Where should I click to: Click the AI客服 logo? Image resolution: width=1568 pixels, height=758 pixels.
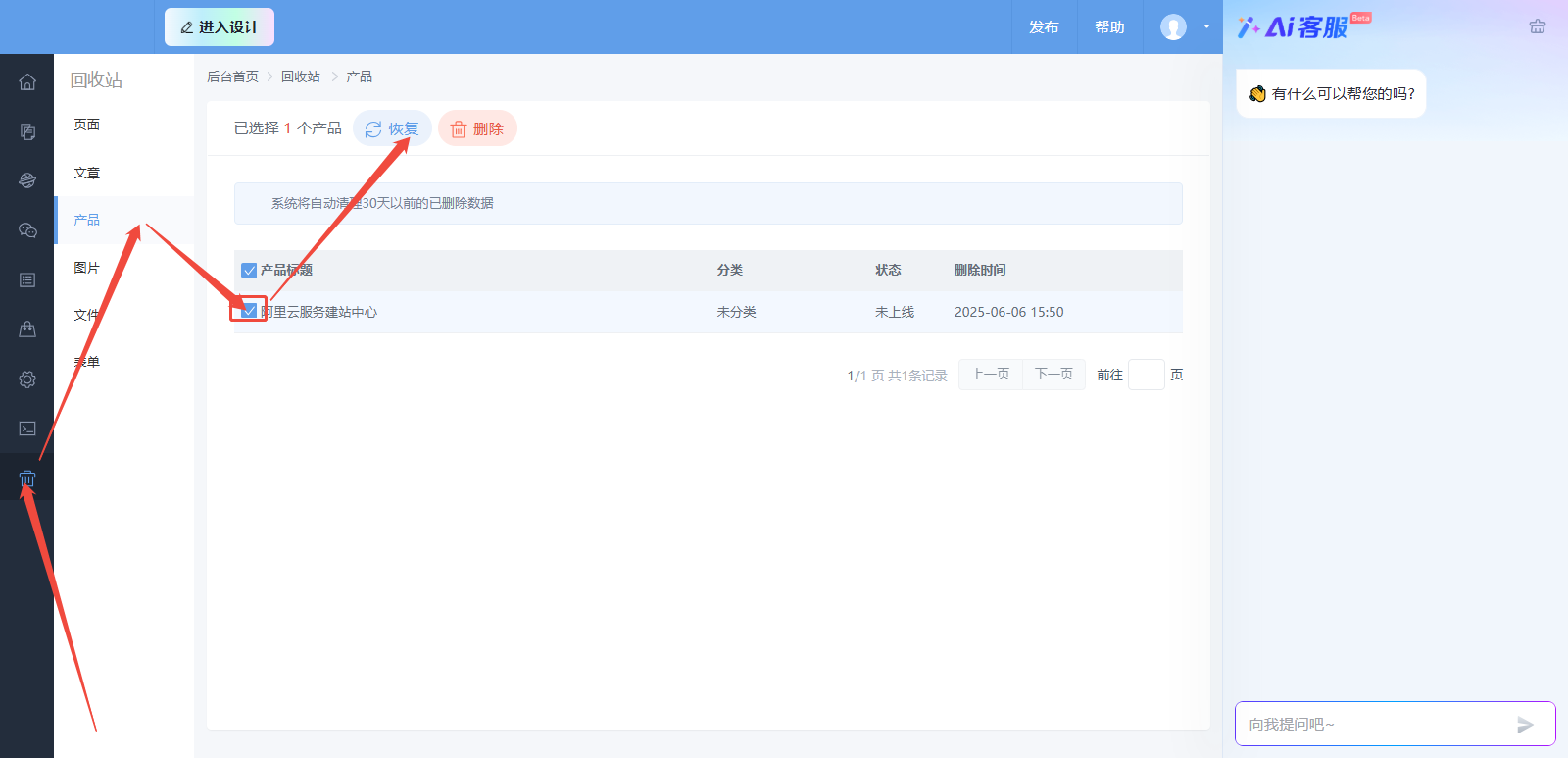[1303, 26]
